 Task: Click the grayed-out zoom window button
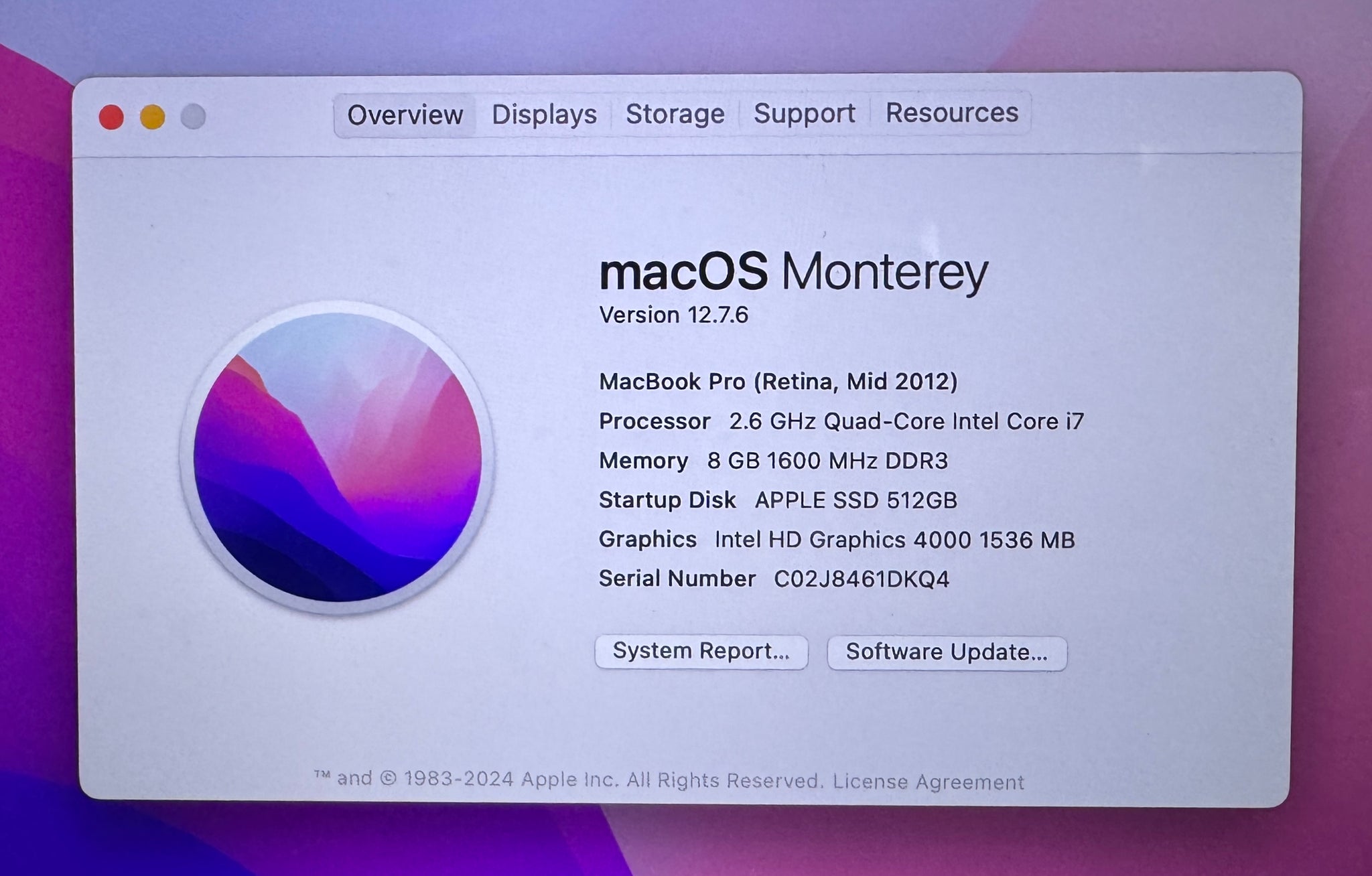[193, 117]
